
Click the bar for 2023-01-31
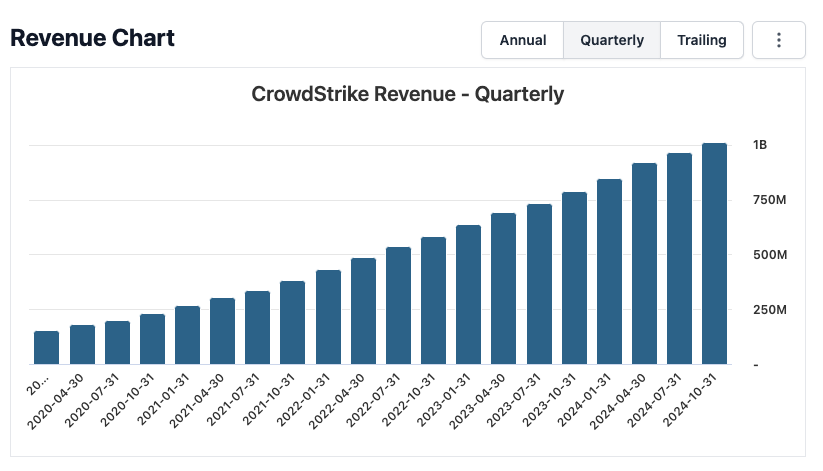click(x=468, y=295)
